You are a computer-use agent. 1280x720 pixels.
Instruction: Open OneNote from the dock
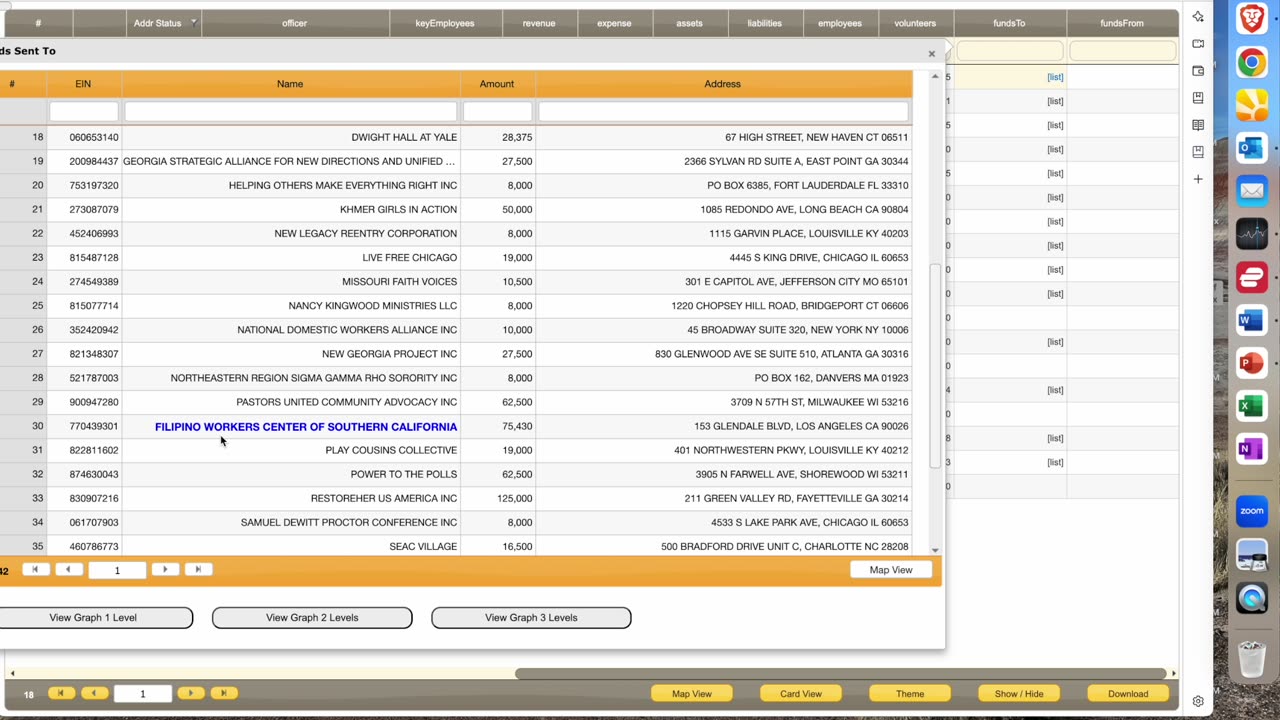click(x=1252, y=449)
